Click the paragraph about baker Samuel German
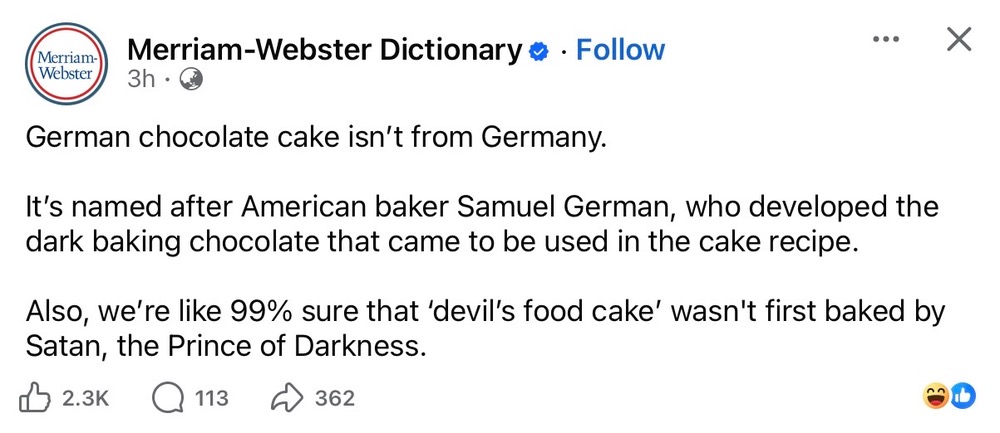 [x=480, y=226]
